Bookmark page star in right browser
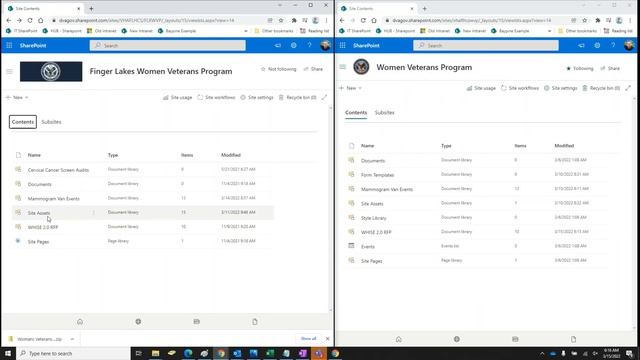Image resolution: width=640 pixels, height=360 pixels. pyautogui.click(x=584, y=20)
